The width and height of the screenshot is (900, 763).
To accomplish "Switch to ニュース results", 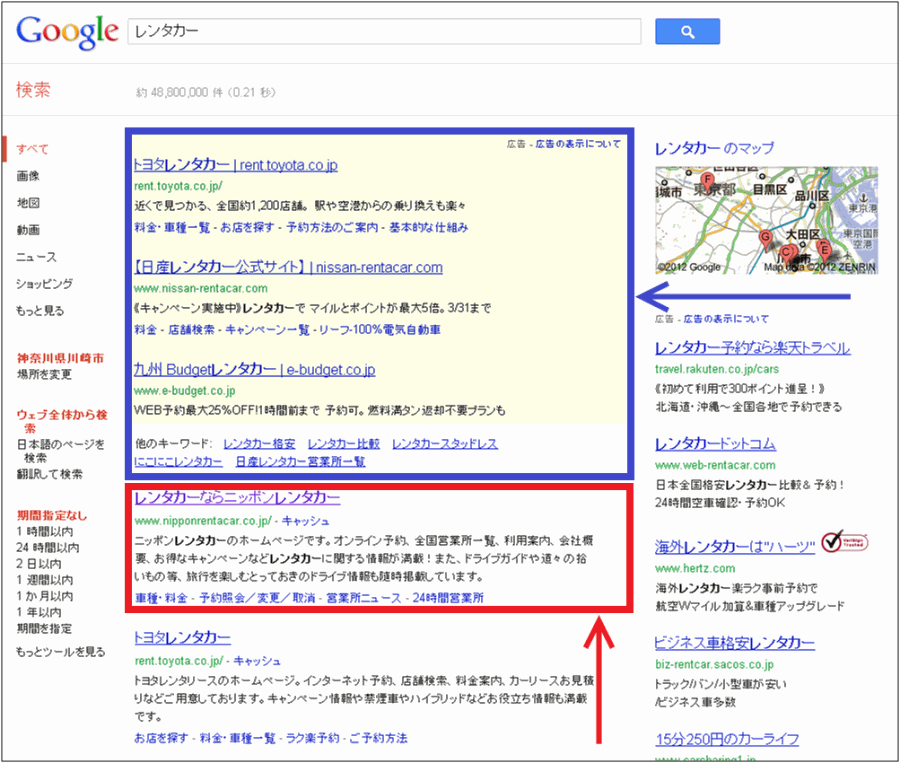I will (36, 257).
